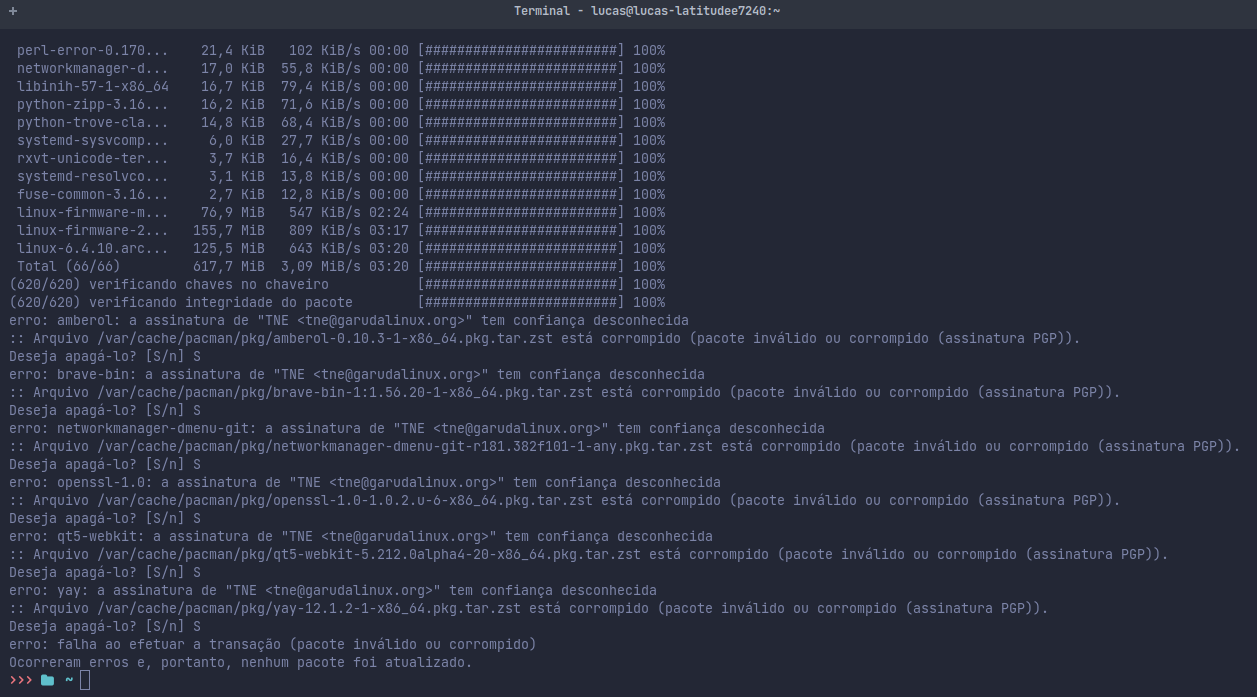The height and width of the screenshot is (697, 1257).
Task: Click the "erro: falha ao efetuar a transação" line
Action: pyautogui.click(x=273, y=644)
